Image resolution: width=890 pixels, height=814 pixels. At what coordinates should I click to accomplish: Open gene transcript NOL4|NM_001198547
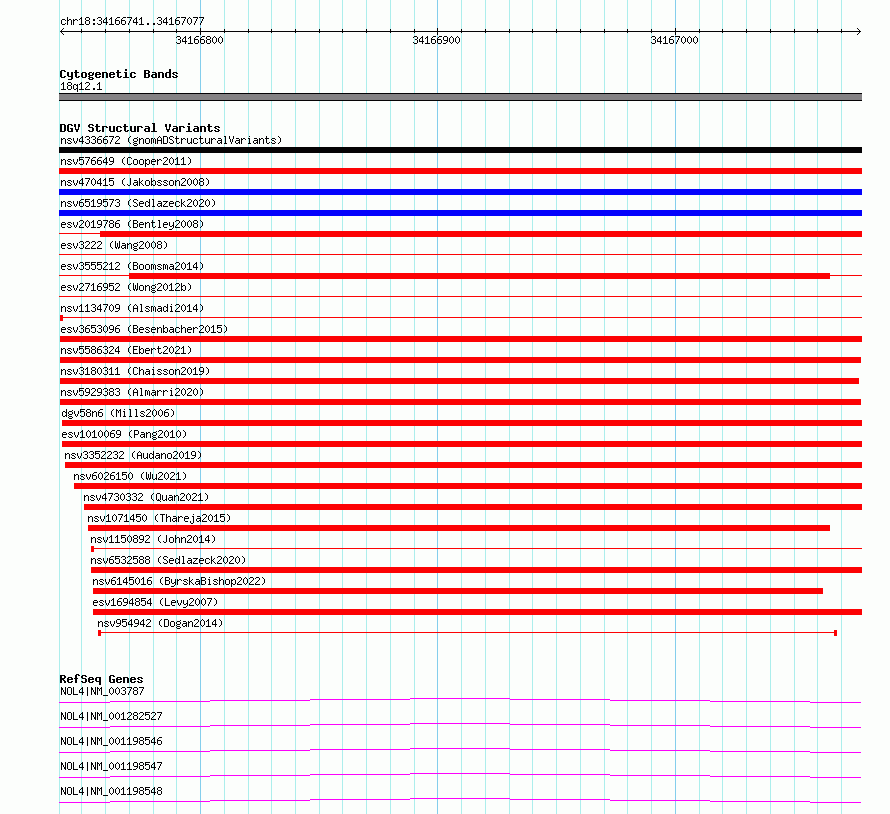tap(111, 766)
